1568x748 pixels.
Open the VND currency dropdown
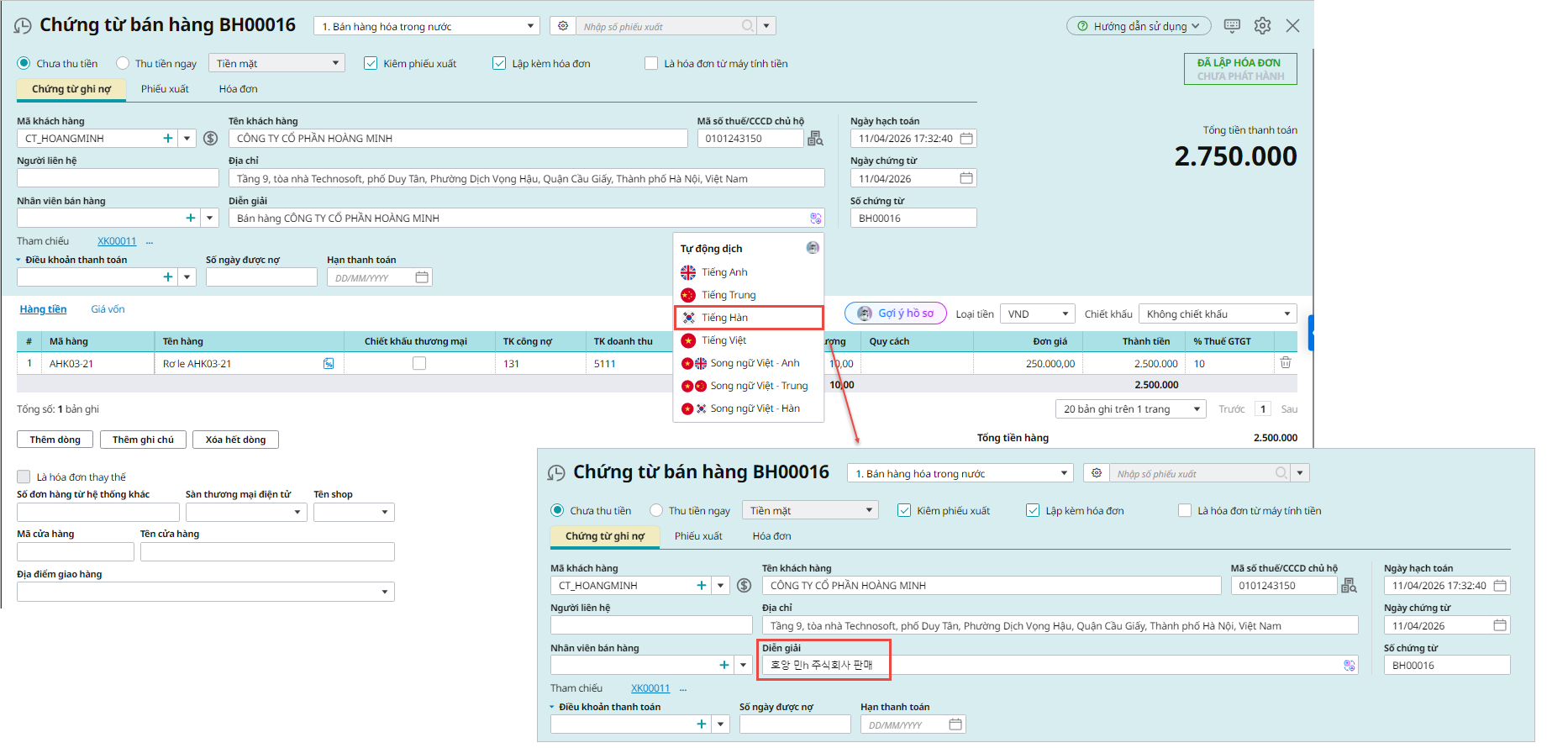tap(1038, 313)
